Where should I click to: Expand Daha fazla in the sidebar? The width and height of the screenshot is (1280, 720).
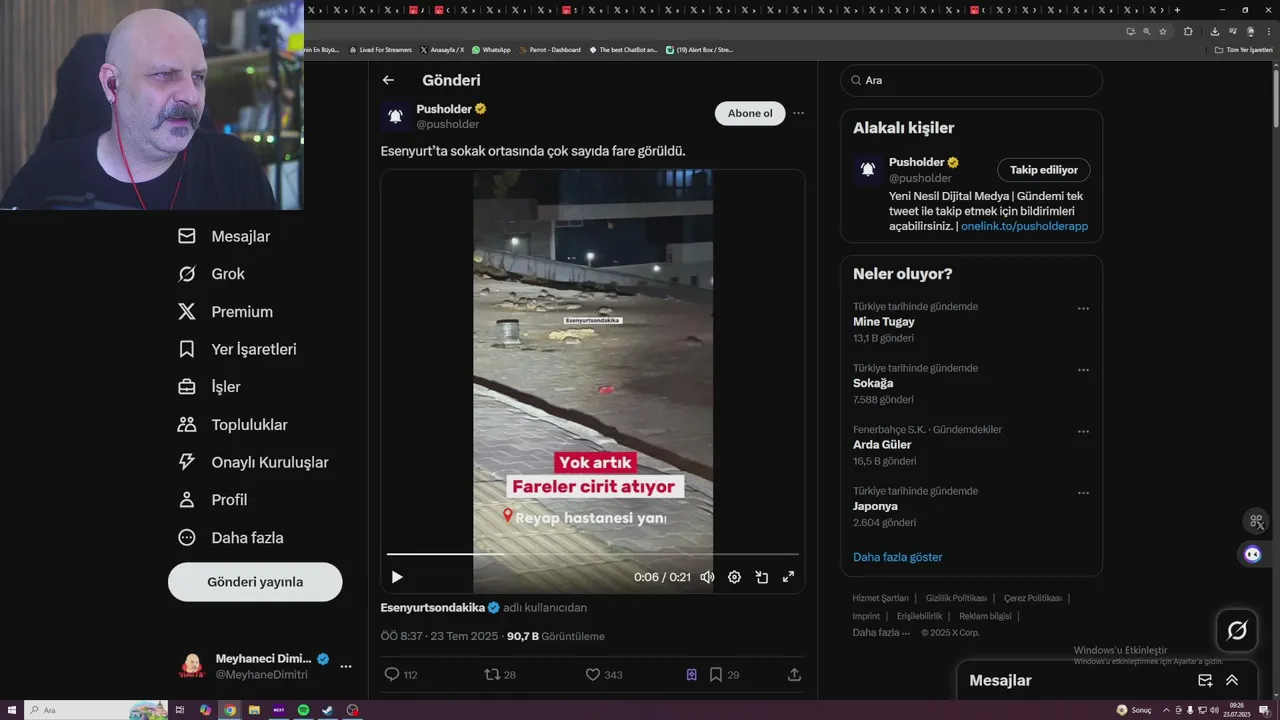230,538
